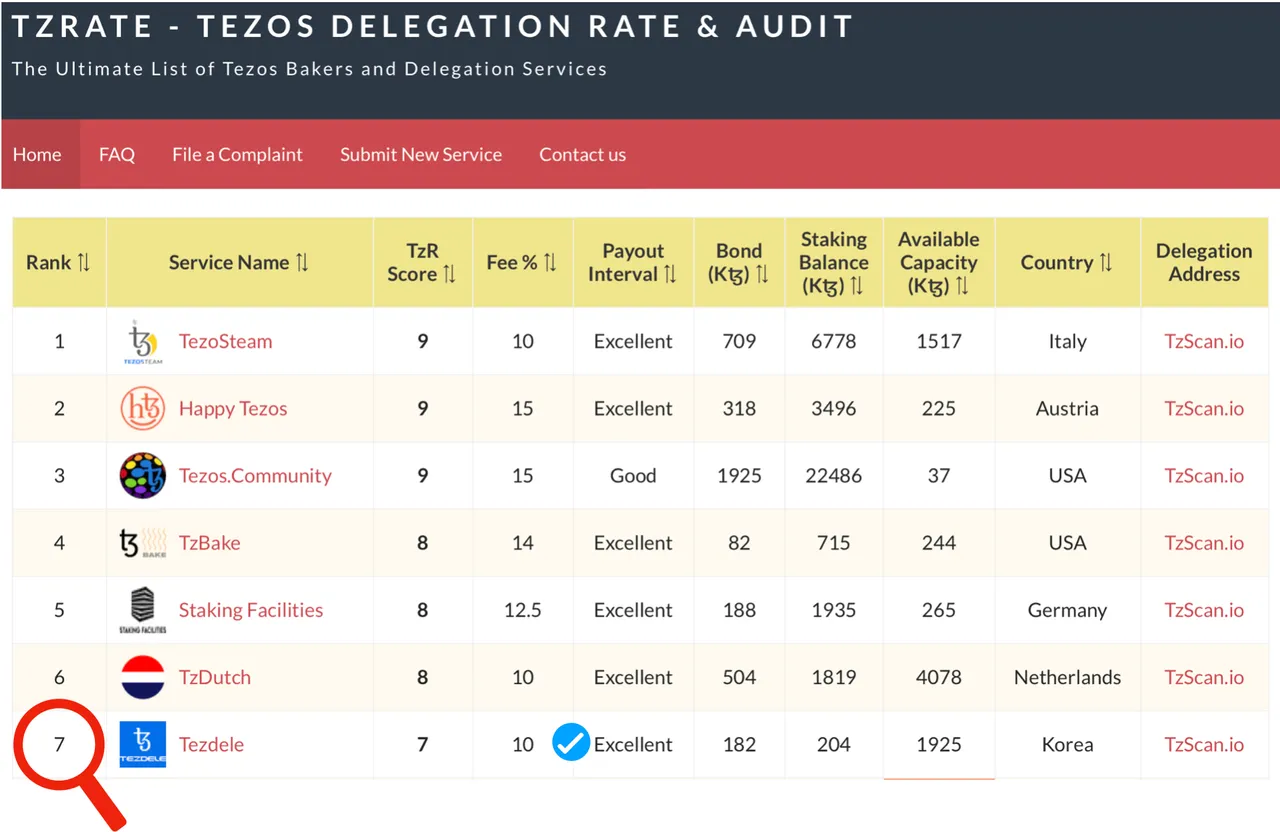The height and width of the screenshot is (832, 1280).
Task: Click the country cell Germany
Action: [x=1067, y=610]
